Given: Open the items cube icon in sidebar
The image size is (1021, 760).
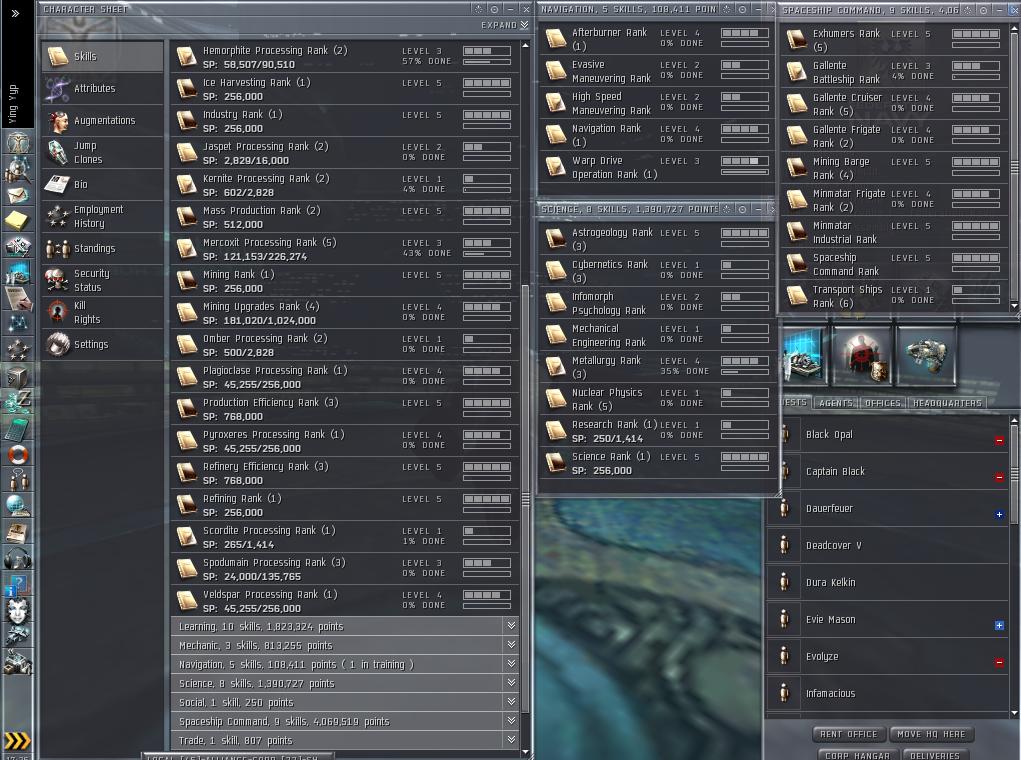Looking at the screenshot, I should [x=18, y=376].
